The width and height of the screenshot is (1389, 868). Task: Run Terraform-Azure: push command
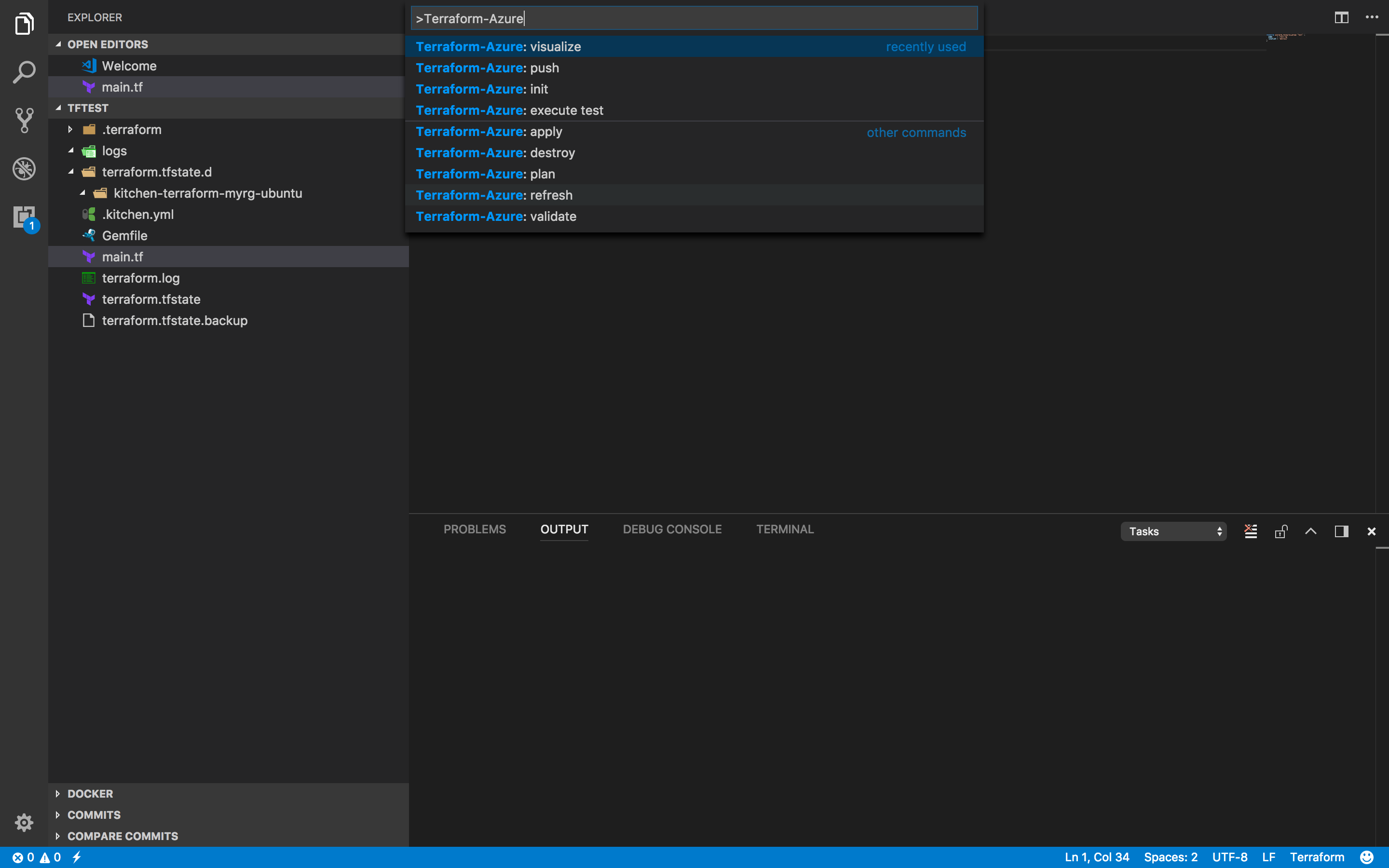694,68
